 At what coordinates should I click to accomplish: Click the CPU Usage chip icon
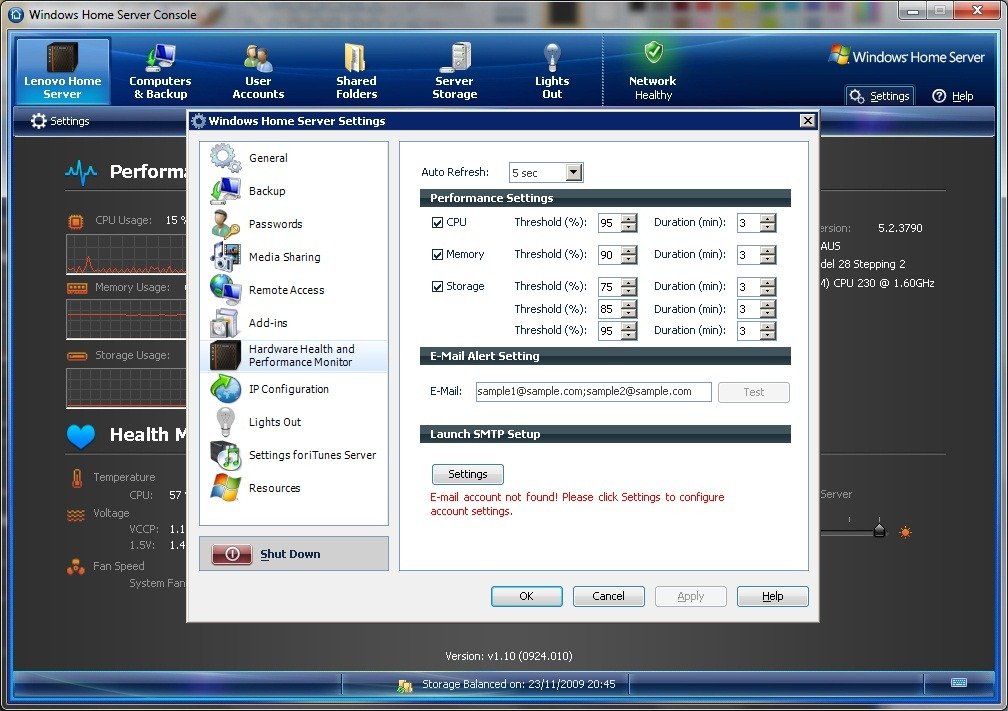(x=76, y=222)
